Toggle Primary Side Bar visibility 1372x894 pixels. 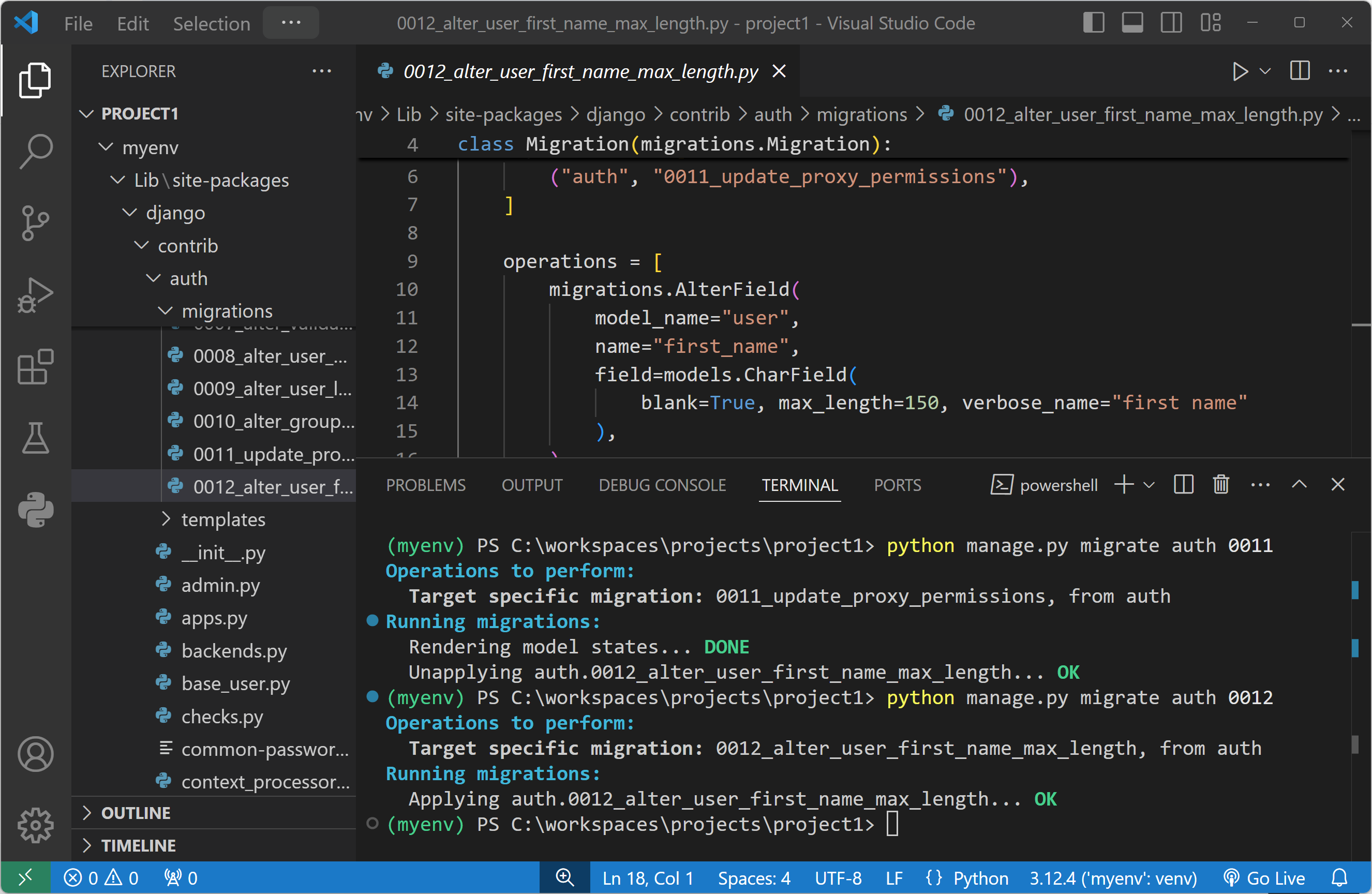point(1093,23)
